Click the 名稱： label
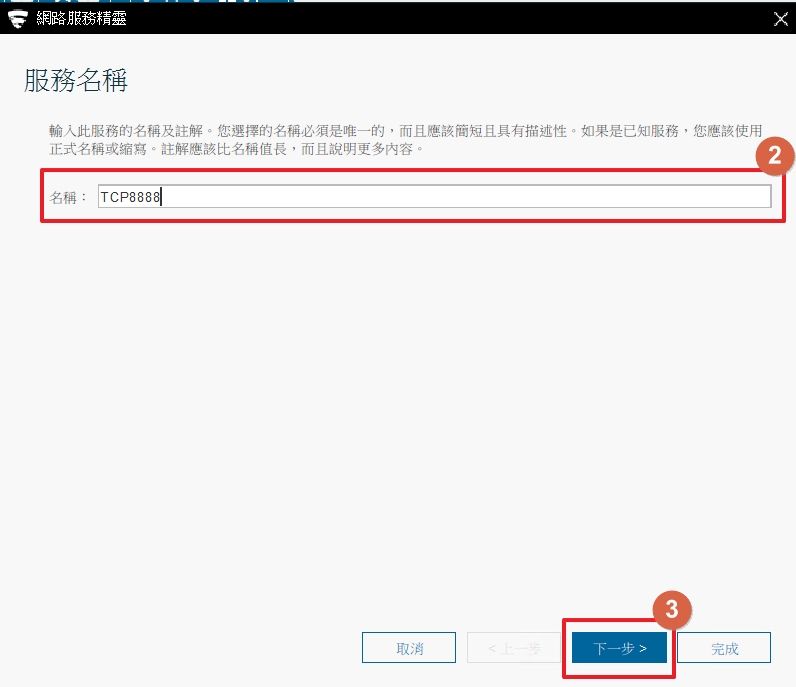Image resolution: width=796 pixels, height=687 pixels. point(68,197)
